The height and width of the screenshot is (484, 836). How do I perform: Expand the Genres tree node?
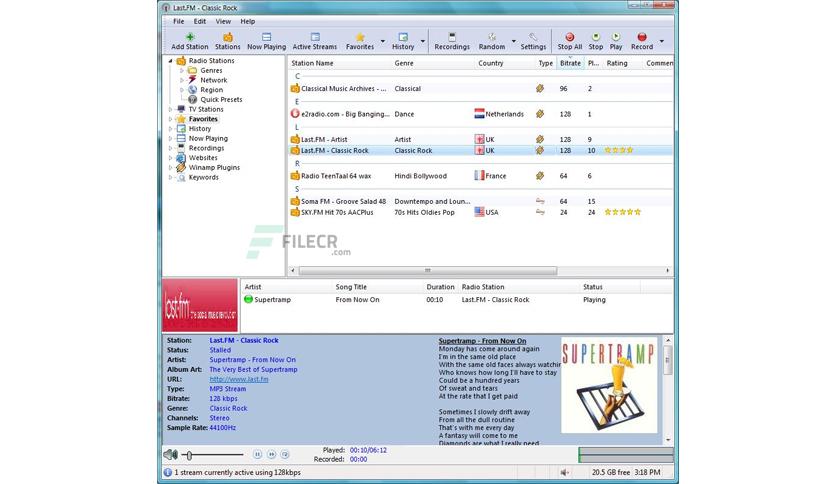point(182,70)
